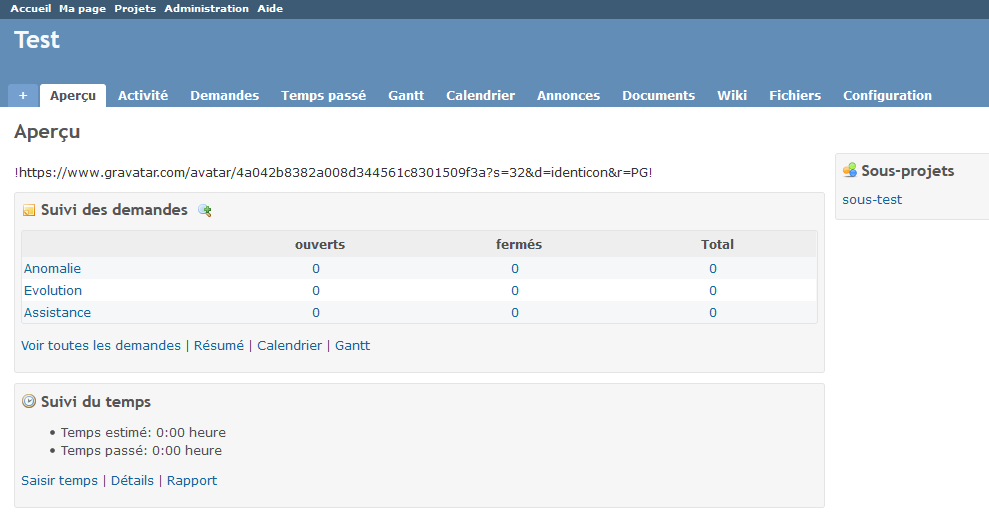Image resolution: width=989 pixels, height=514 pixels.
Task: Click the ticket icon before Suivi des demandes
Action: click(29, 210)
